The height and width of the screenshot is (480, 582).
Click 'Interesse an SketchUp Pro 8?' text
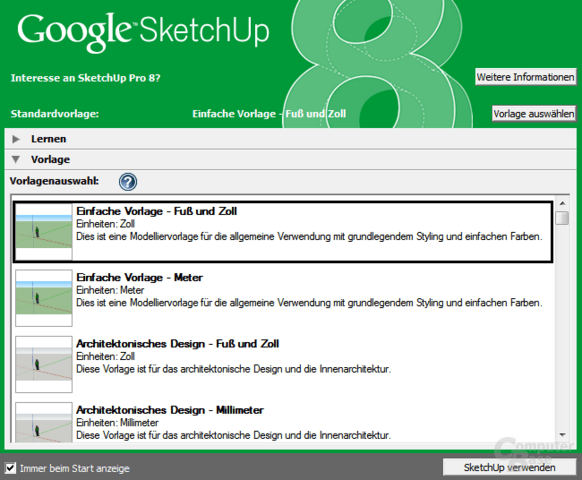coord(86,78)
